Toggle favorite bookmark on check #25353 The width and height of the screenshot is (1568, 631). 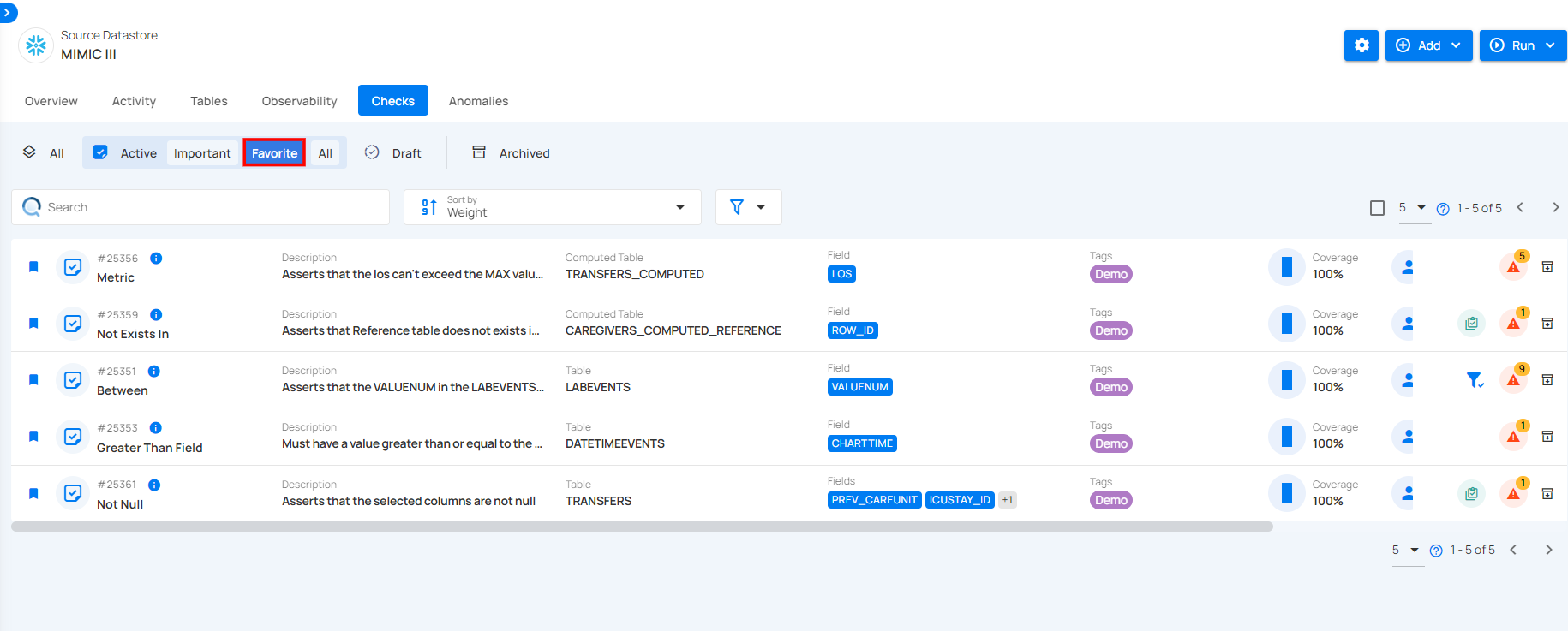point(33,436)
